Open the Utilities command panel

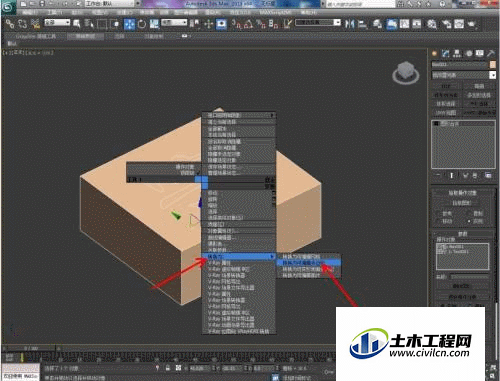490,53
